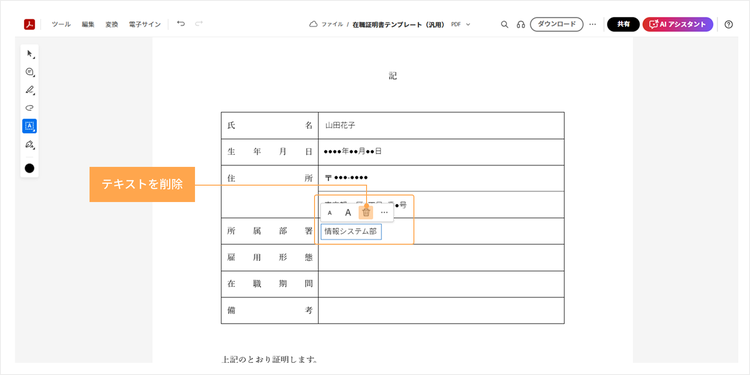Viewport: 750px width, 375px height.
Task: Click the help question mark icon
Action: click(x=728, y=24)
